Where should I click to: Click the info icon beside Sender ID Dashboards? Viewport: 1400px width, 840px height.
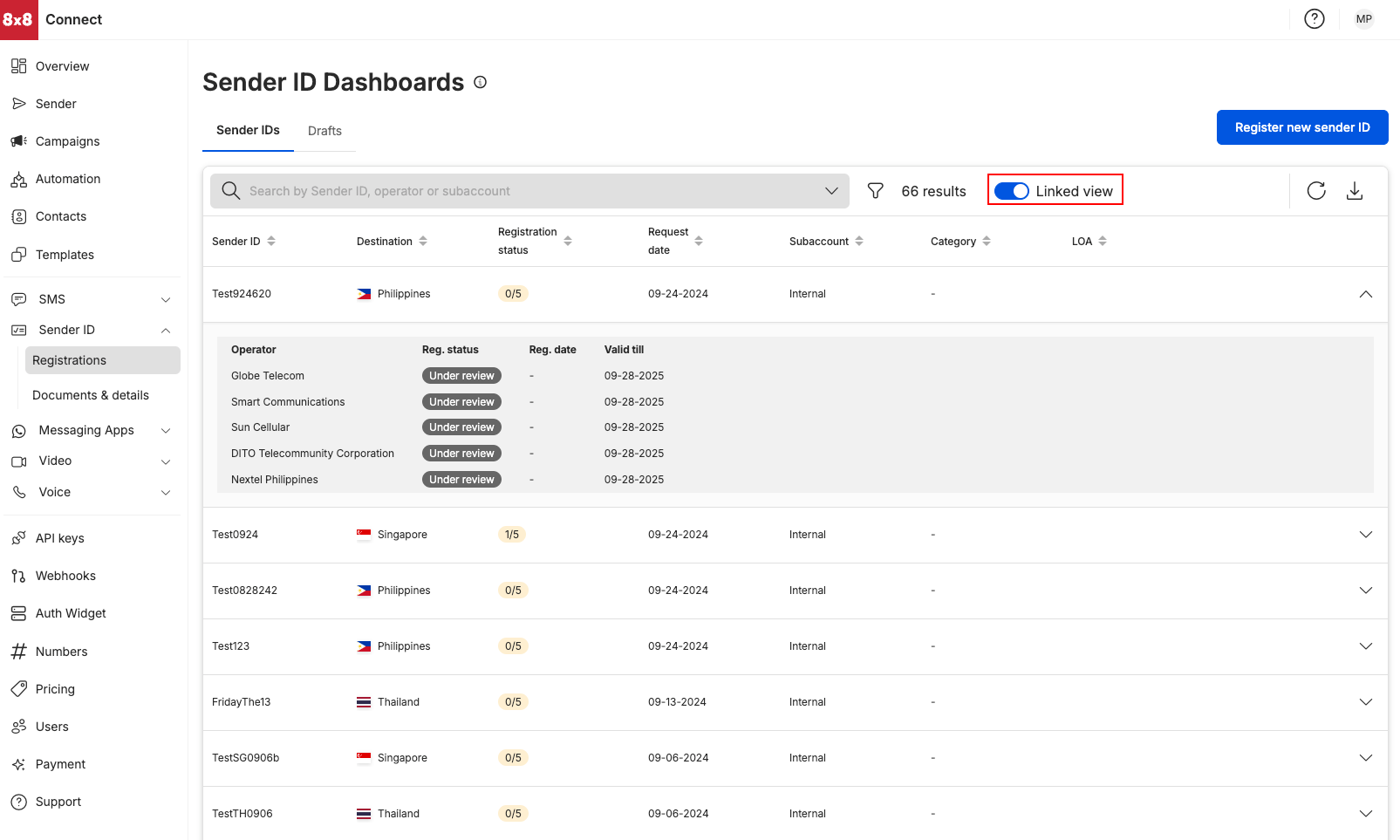point(481,81)
